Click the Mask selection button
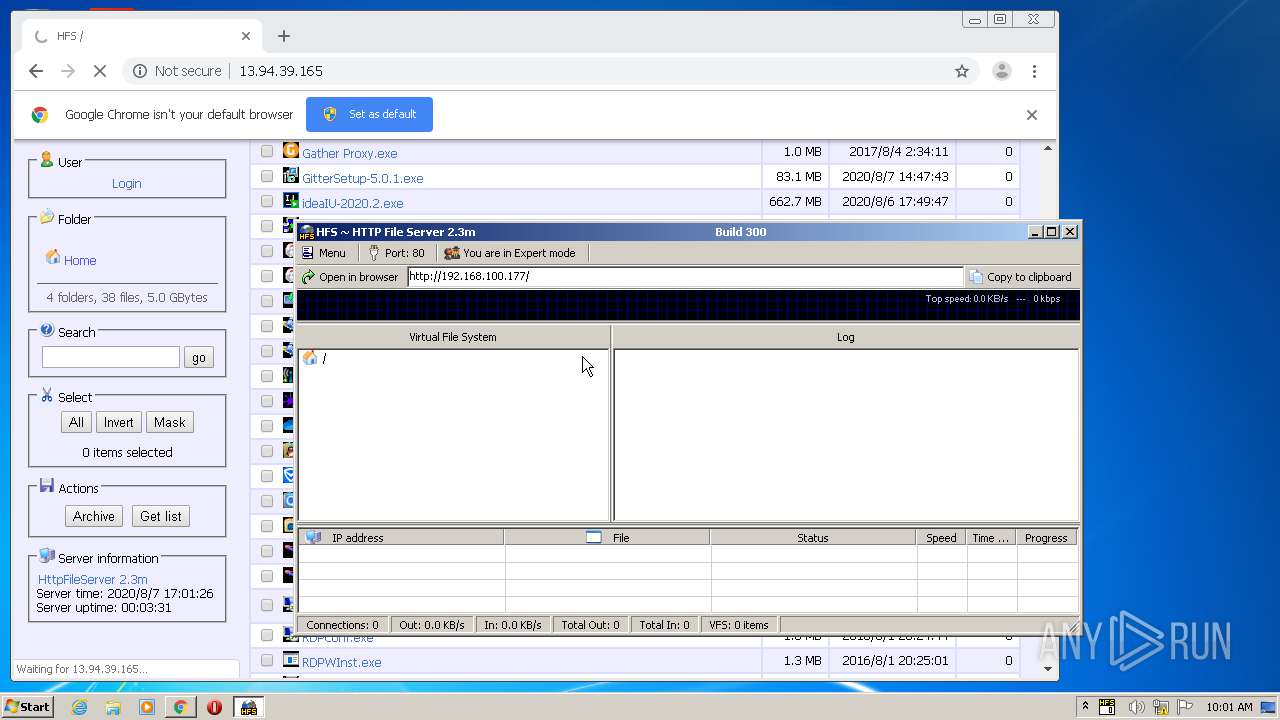Viewport: 1280px width, 720px height. pos(169,422)
